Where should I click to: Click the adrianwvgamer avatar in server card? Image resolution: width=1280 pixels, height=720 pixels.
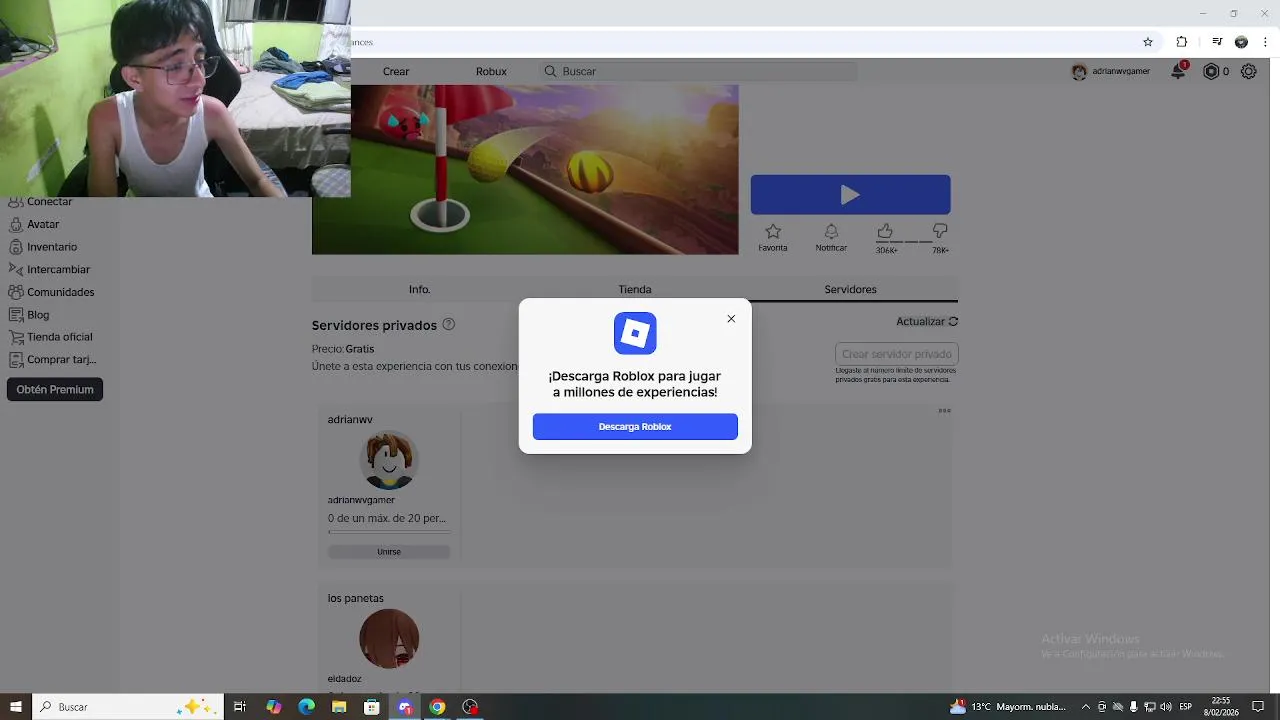pyautogui.click(x=389, y=460)
